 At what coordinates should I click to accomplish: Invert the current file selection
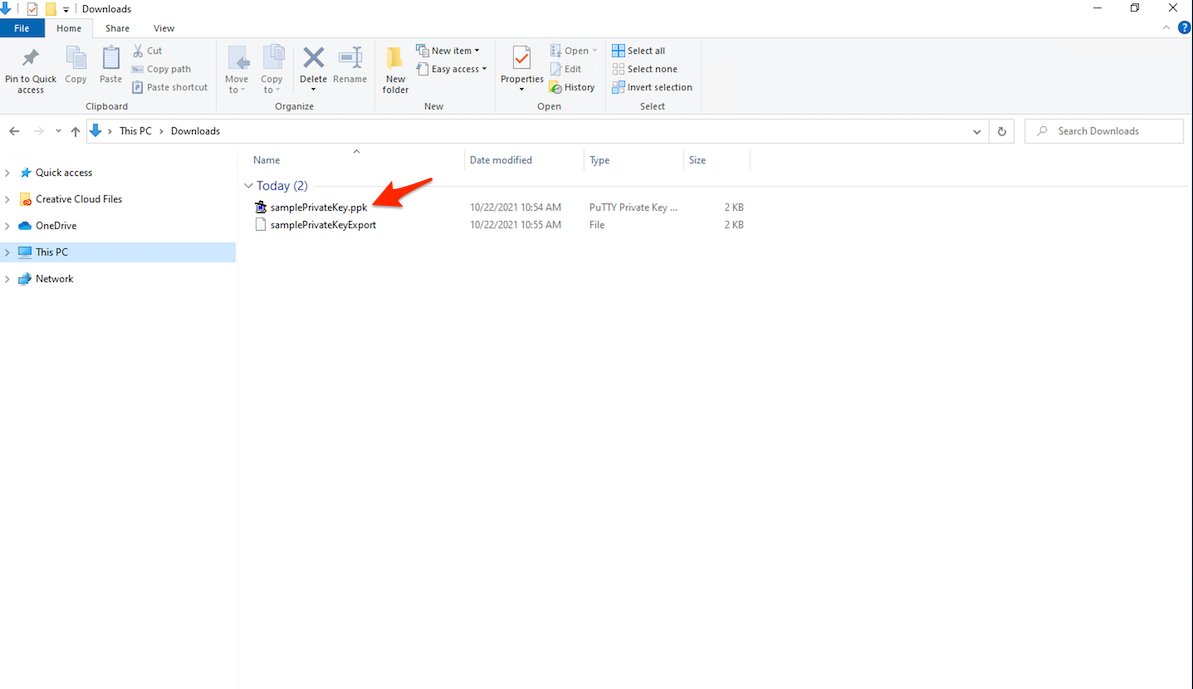652,87
